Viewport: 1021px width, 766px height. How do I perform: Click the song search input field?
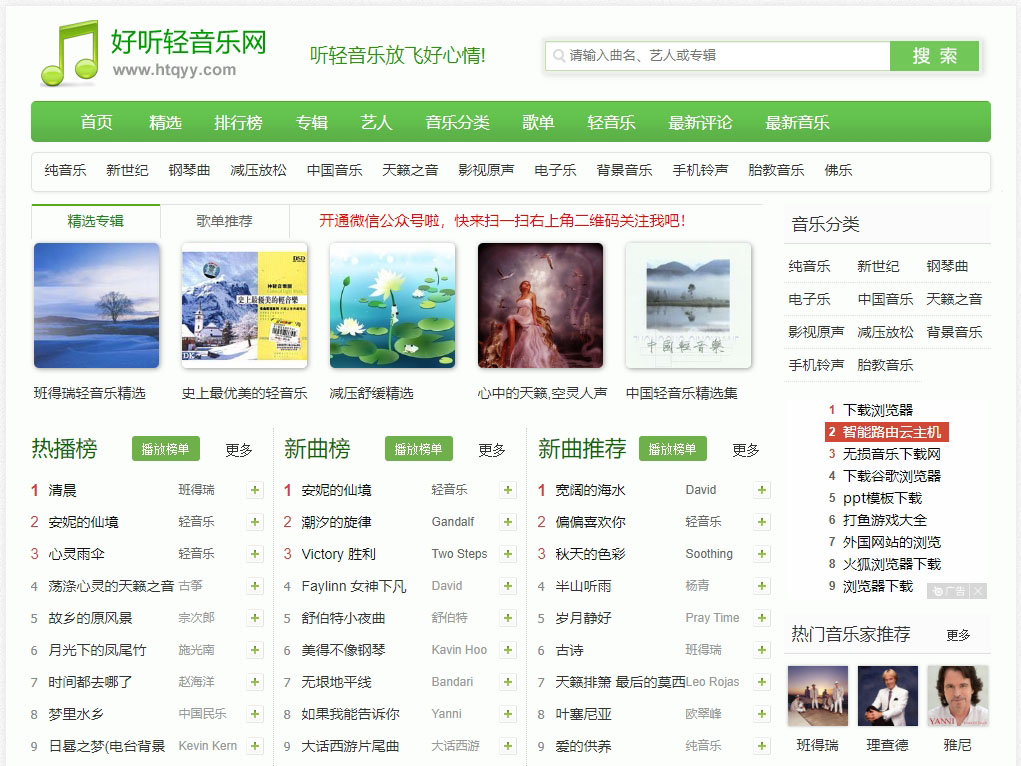click(x=717, y=56)
